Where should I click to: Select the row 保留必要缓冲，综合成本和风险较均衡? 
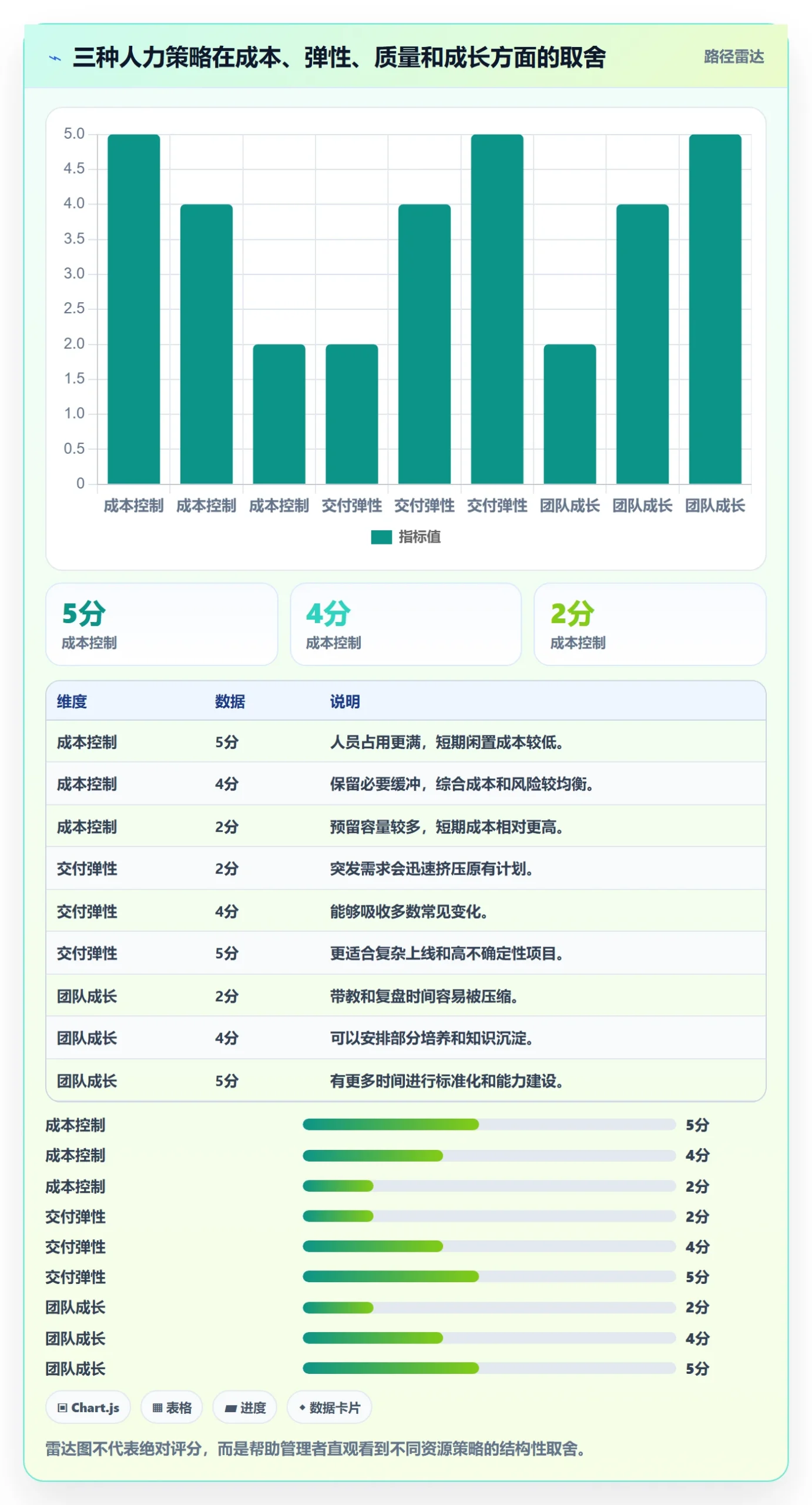coord(406,784)
